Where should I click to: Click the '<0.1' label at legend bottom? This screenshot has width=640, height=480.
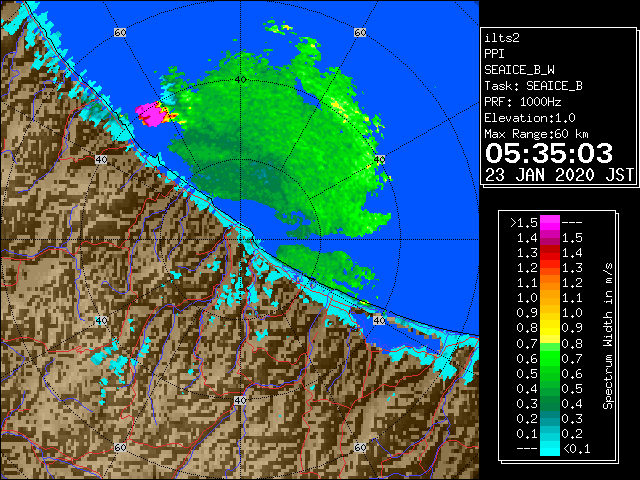click(x=576, y=449)
